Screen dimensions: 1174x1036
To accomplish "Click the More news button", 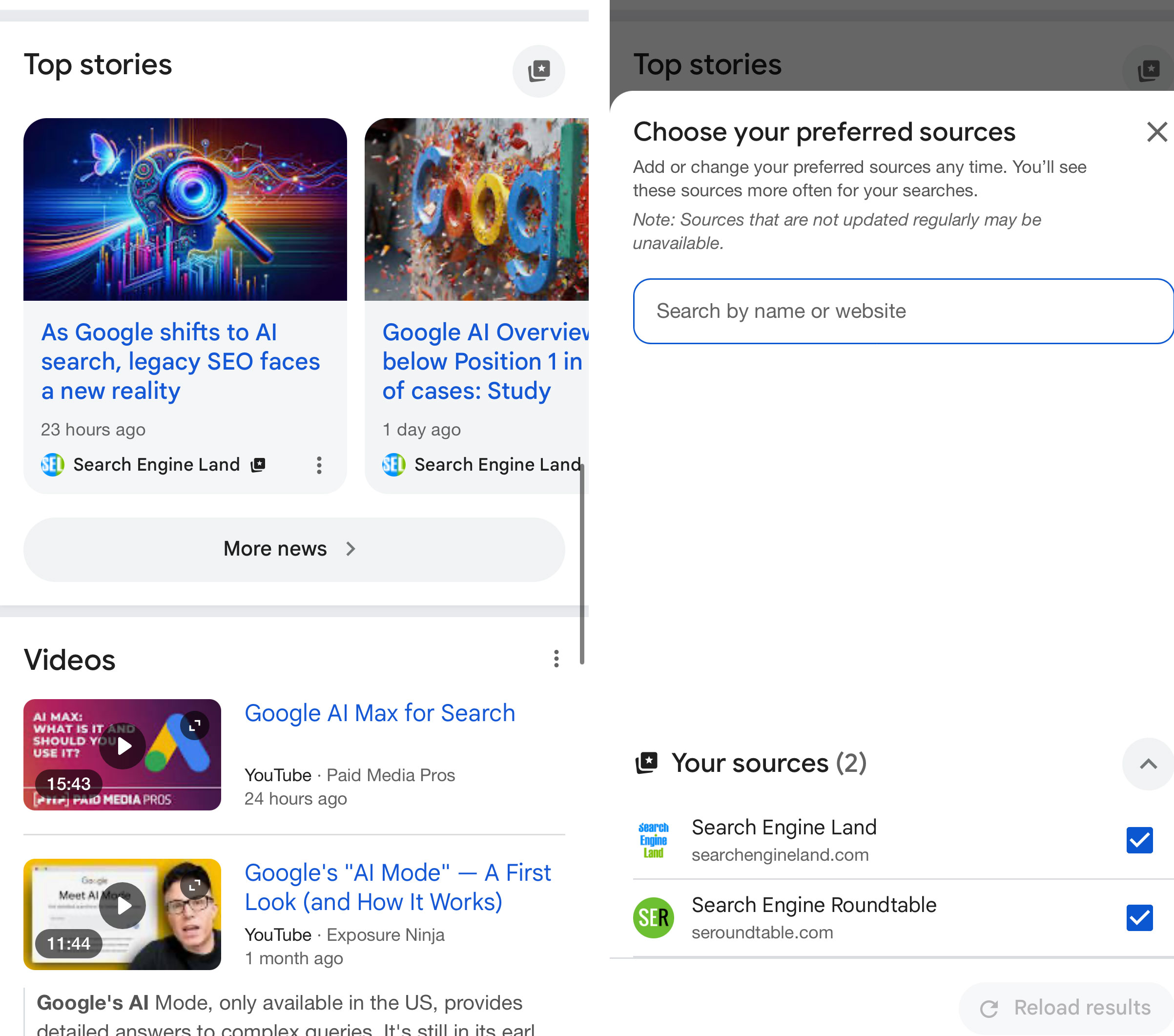I will (293, 549).
